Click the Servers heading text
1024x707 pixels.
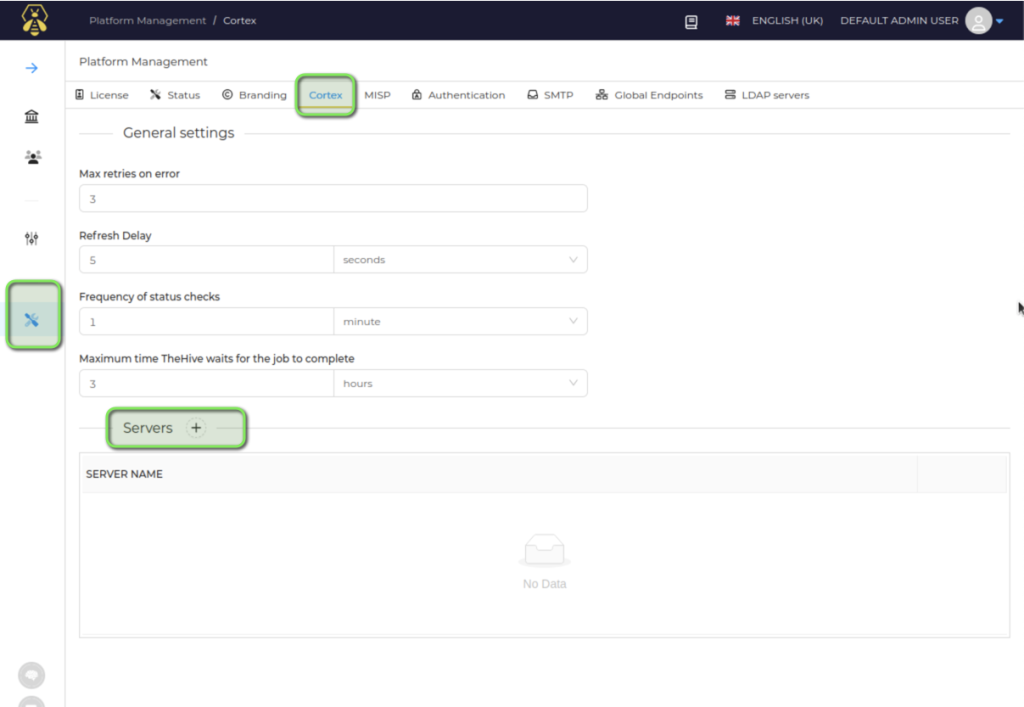point(148,428)
